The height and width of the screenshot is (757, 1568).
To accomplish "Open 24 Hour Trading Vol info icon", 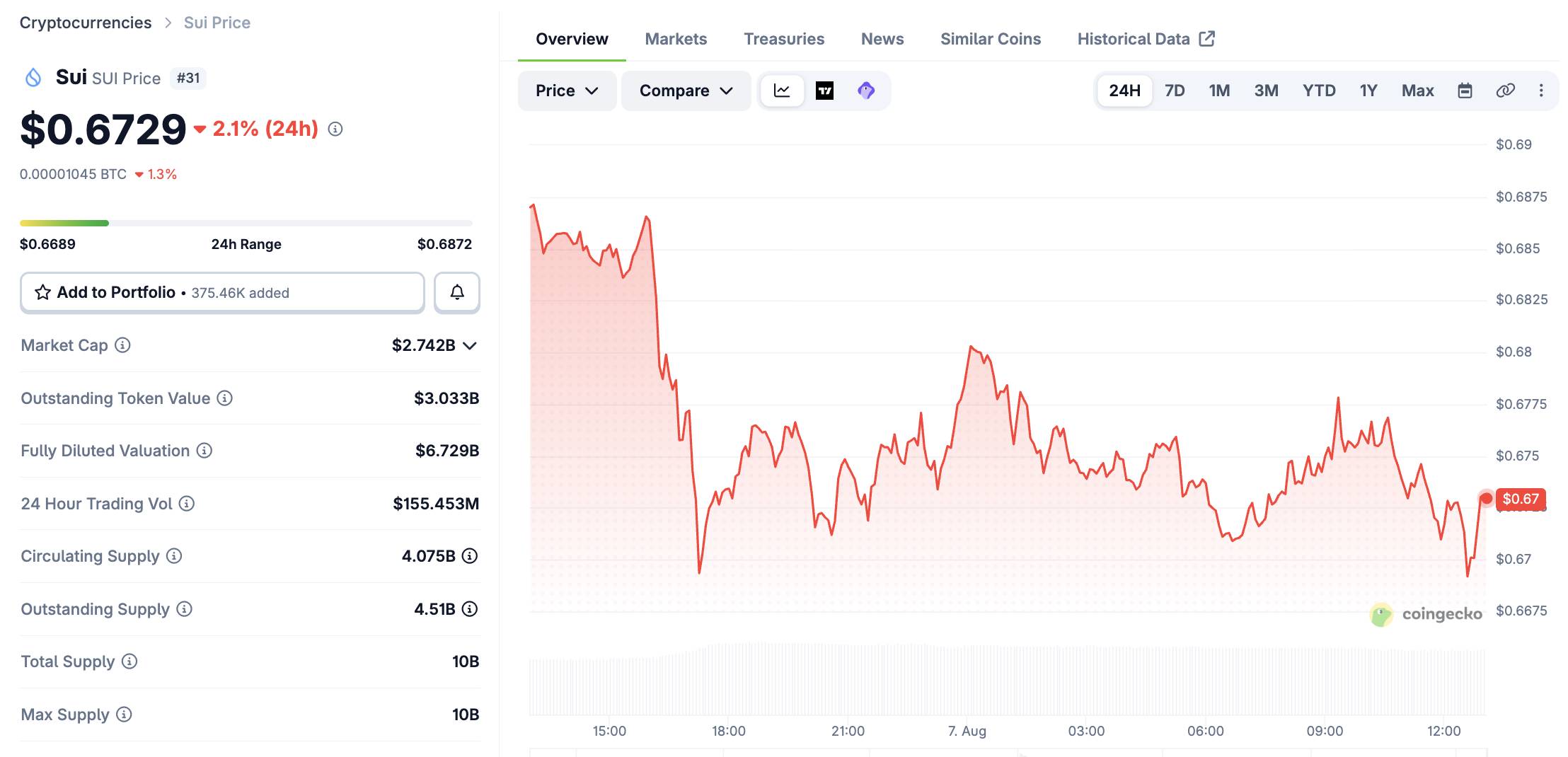I will point(186,504).
